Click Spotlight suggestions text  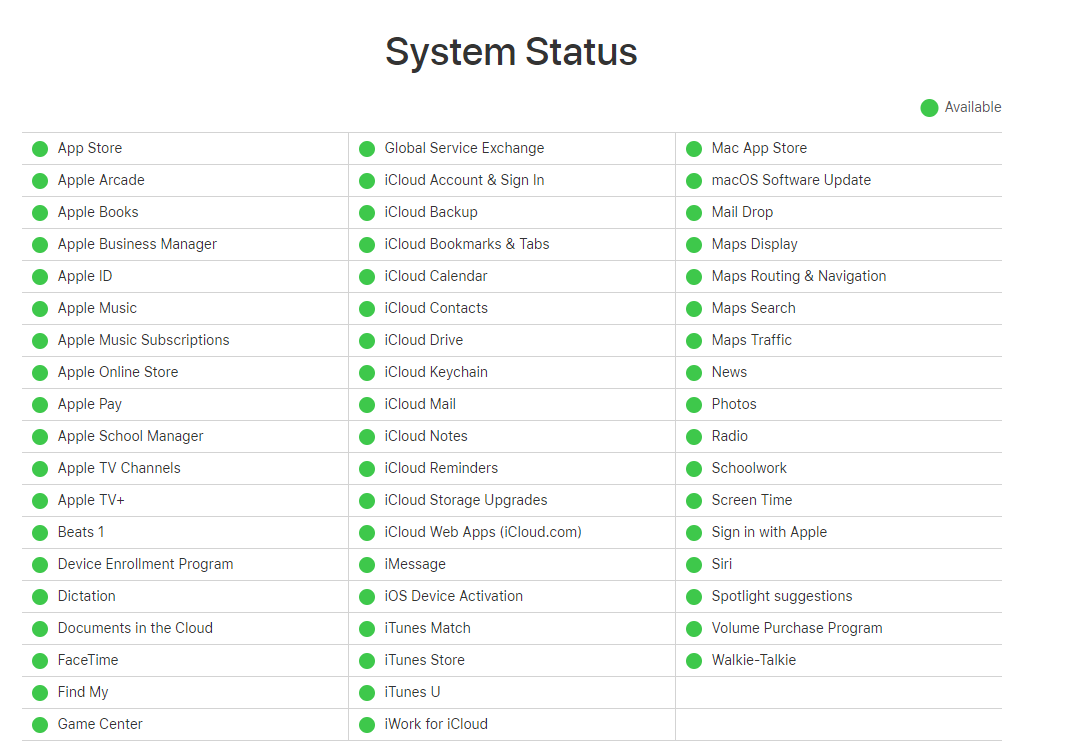(782, 596)
